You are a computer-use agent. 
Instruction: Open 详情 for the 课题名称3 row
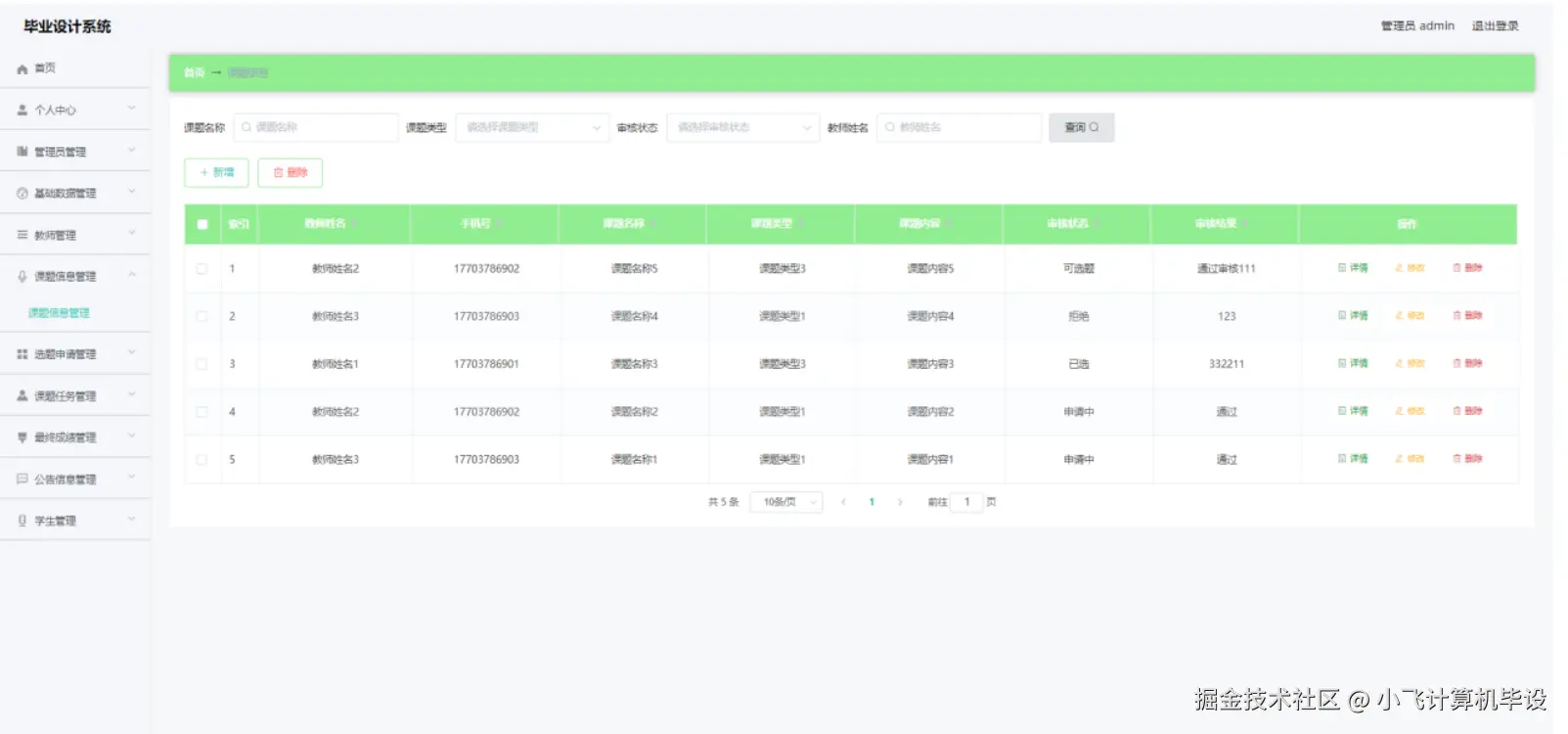point(1354,364)
